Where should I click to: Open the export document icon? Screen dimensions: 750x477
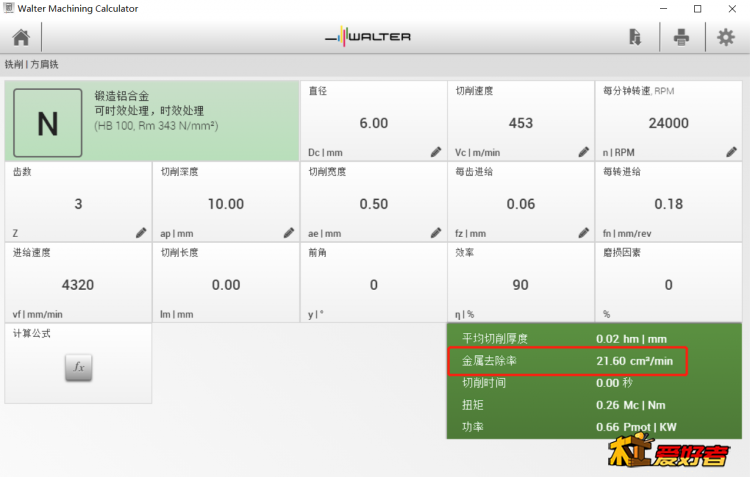coord(635,37)
